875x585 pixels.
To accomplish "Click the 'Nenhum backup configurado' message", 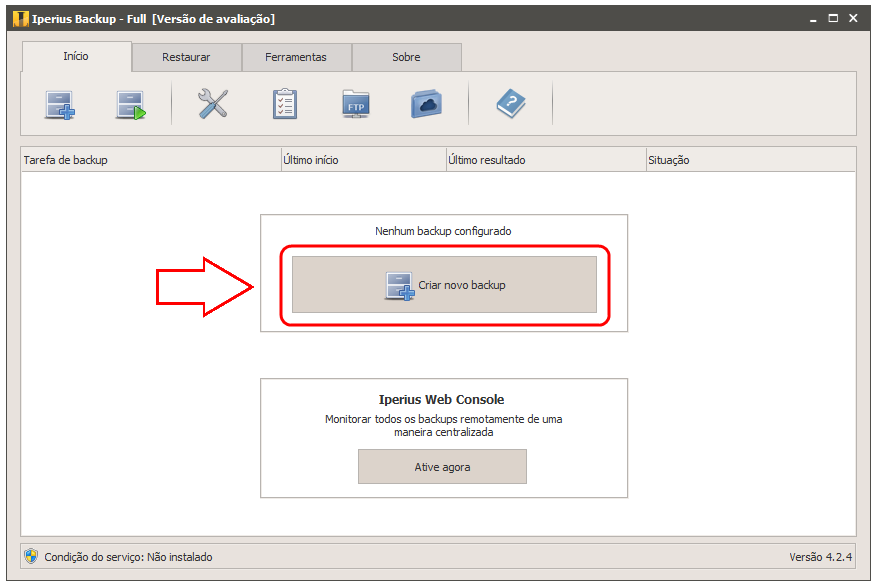I will pos(443,231).
